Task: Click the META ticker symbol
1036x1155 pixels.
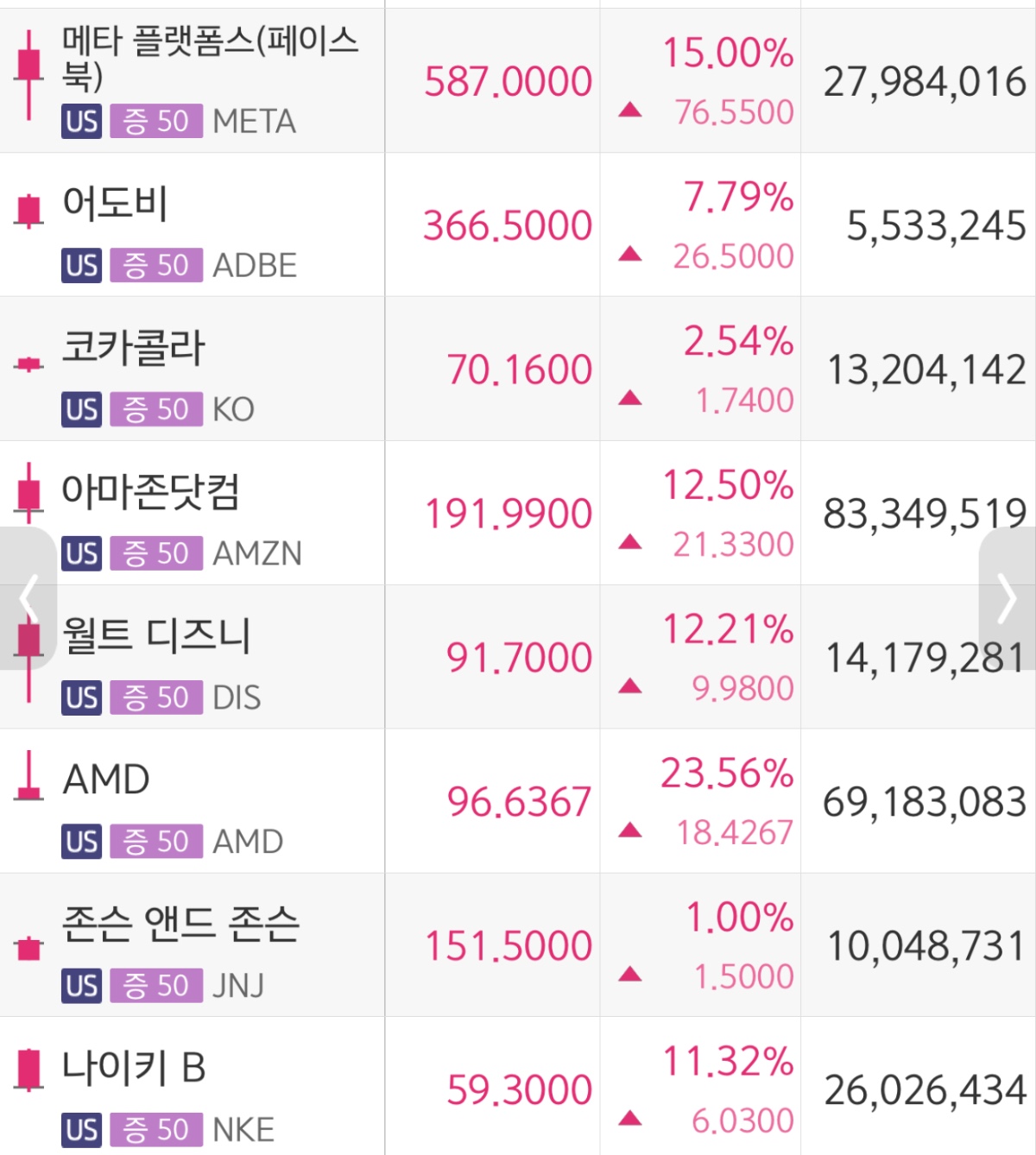Action: tap(254, 122)
